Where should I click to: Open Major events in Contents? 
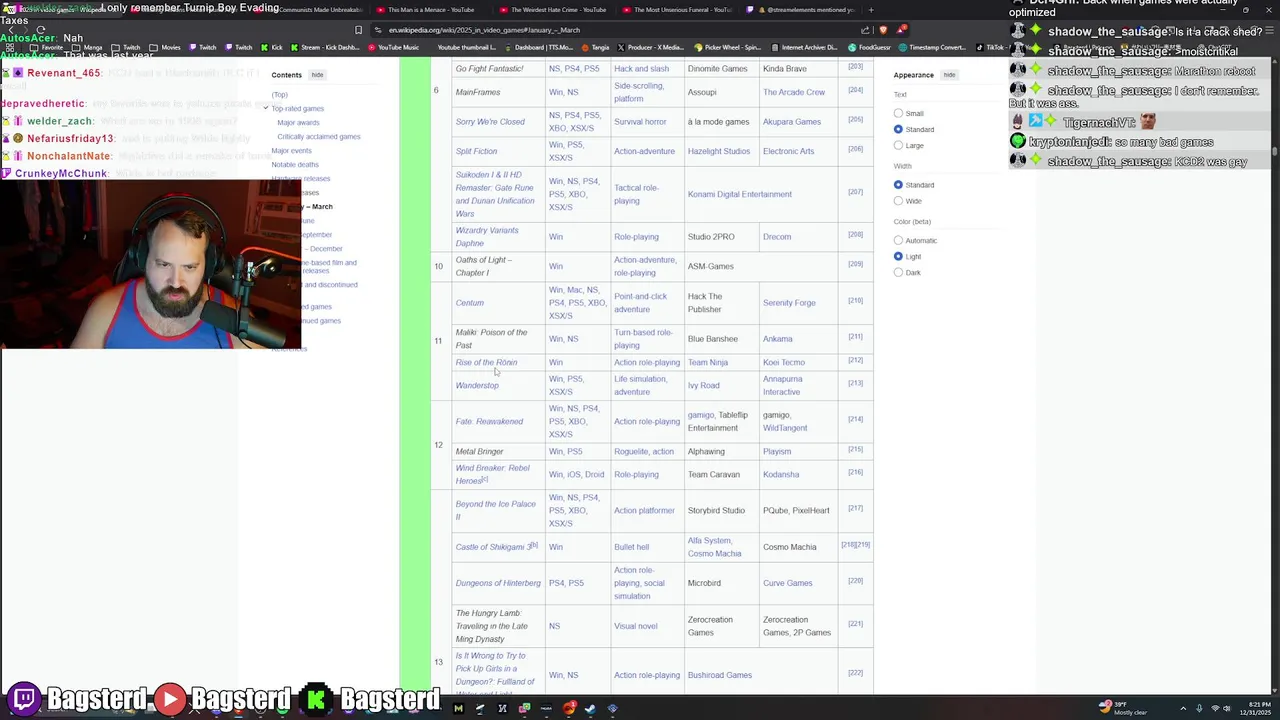coord(291,150)
